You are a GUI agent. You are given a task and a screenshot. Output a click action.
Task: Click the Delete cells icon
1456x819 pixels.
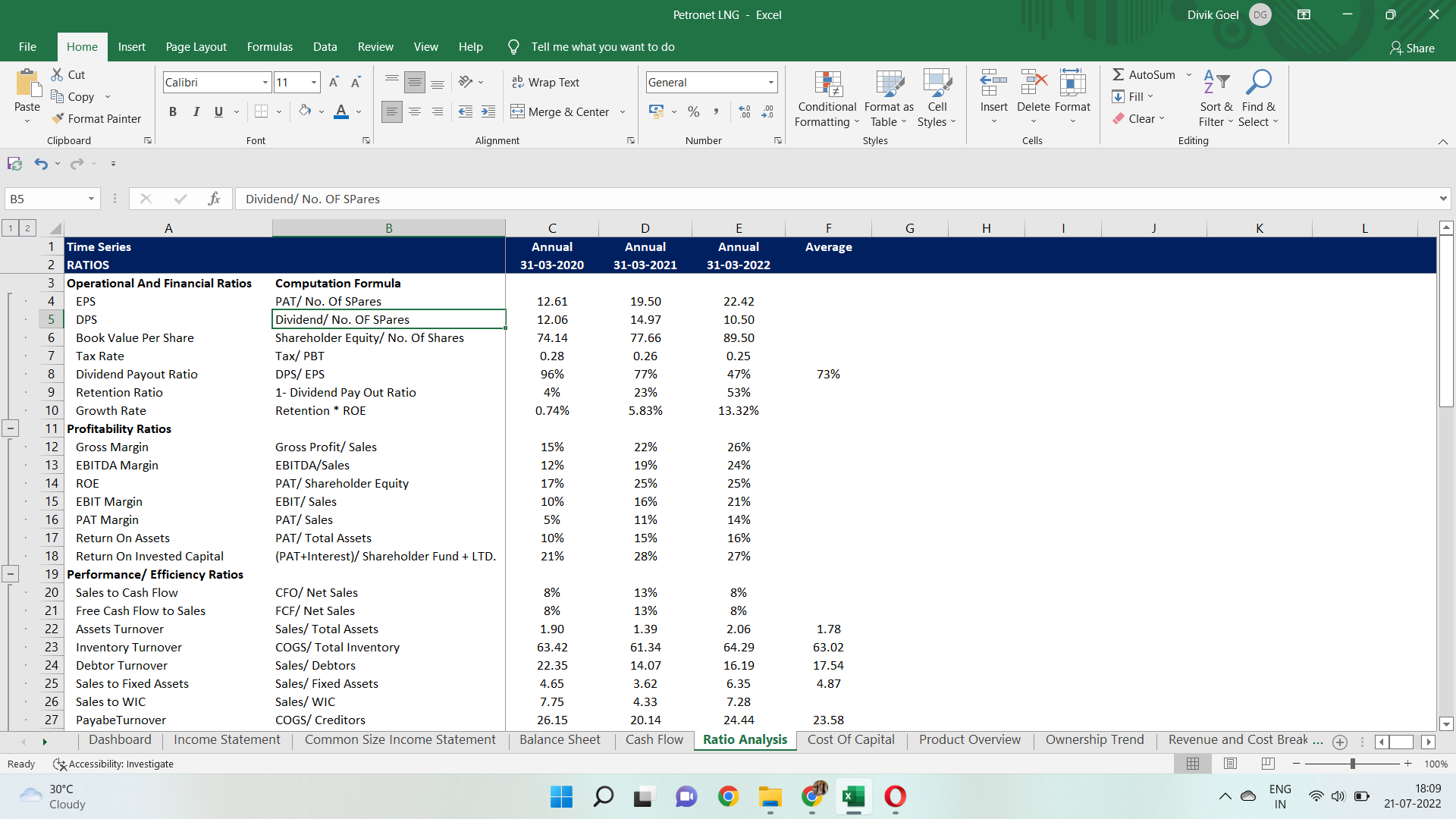(1034, 82)
